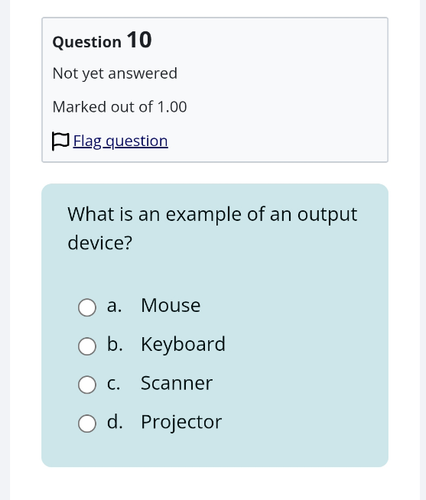Open the Flag question link
426x500 pixels.
[120, 141]
